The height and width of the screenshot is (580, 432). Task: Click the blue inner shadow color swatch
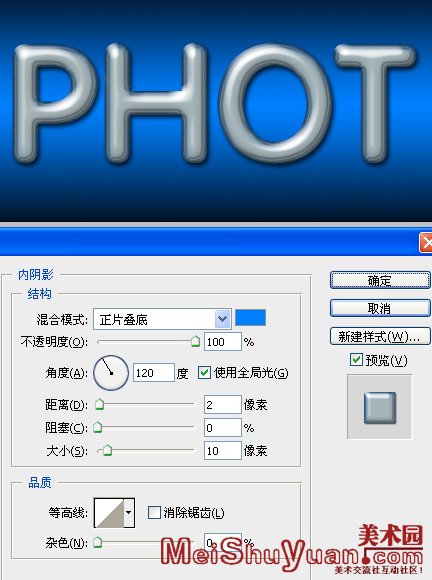(250, 318)
